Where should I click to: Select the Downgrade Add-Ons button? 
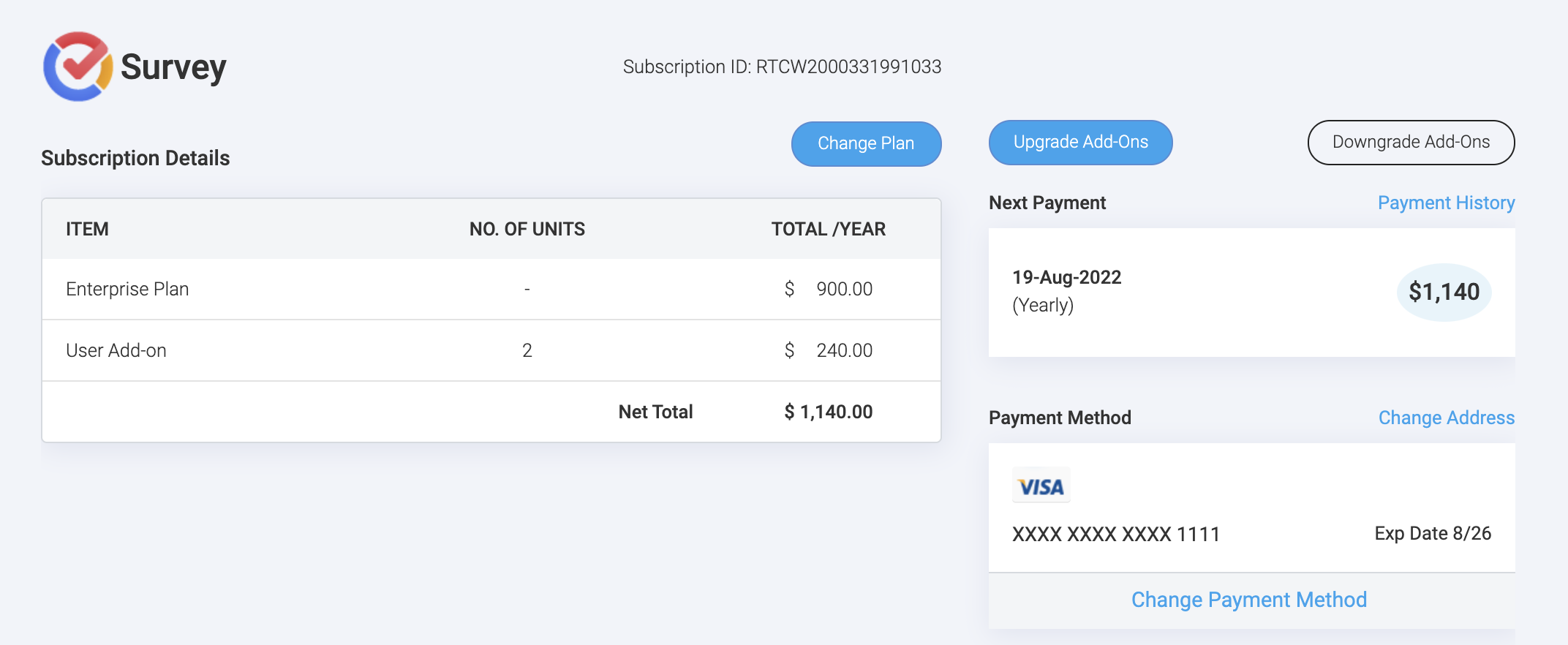pos(1410,143)
